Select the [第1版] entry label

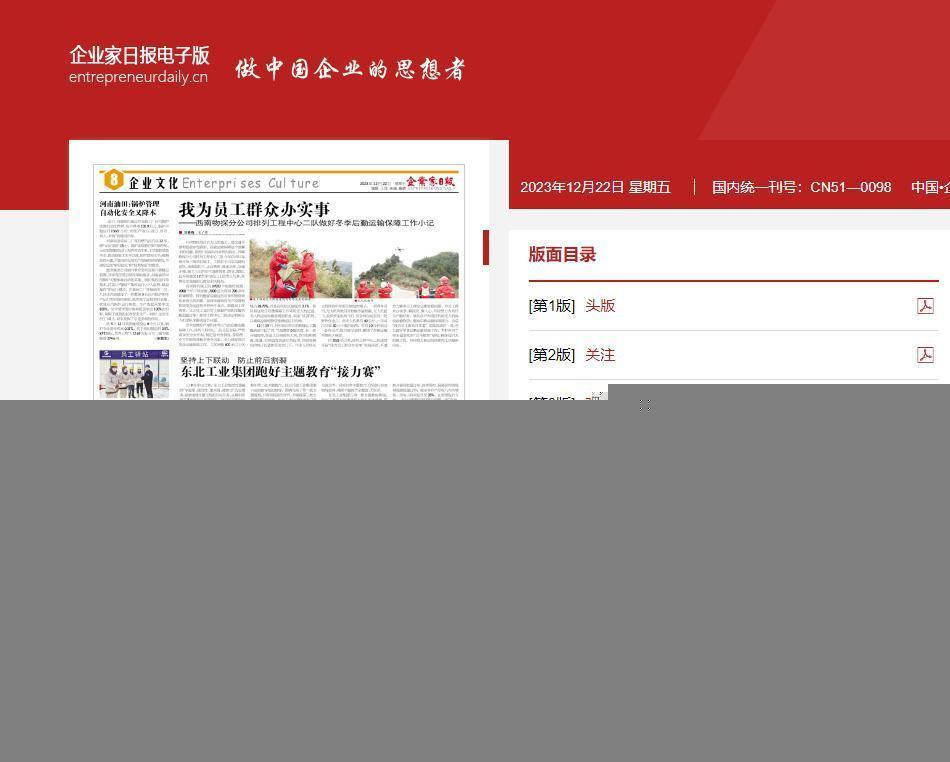(x=552, y=306)
